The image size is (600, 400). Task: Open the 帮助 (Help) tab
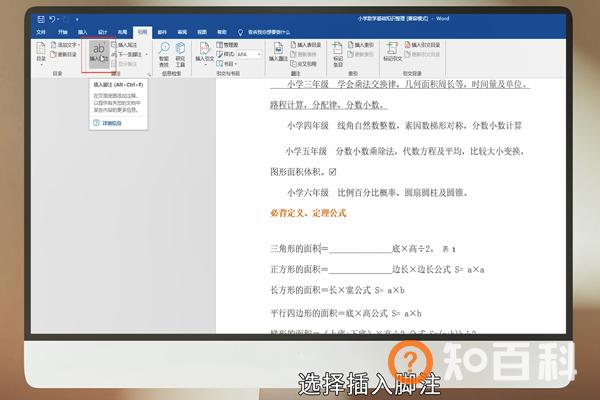222,32
